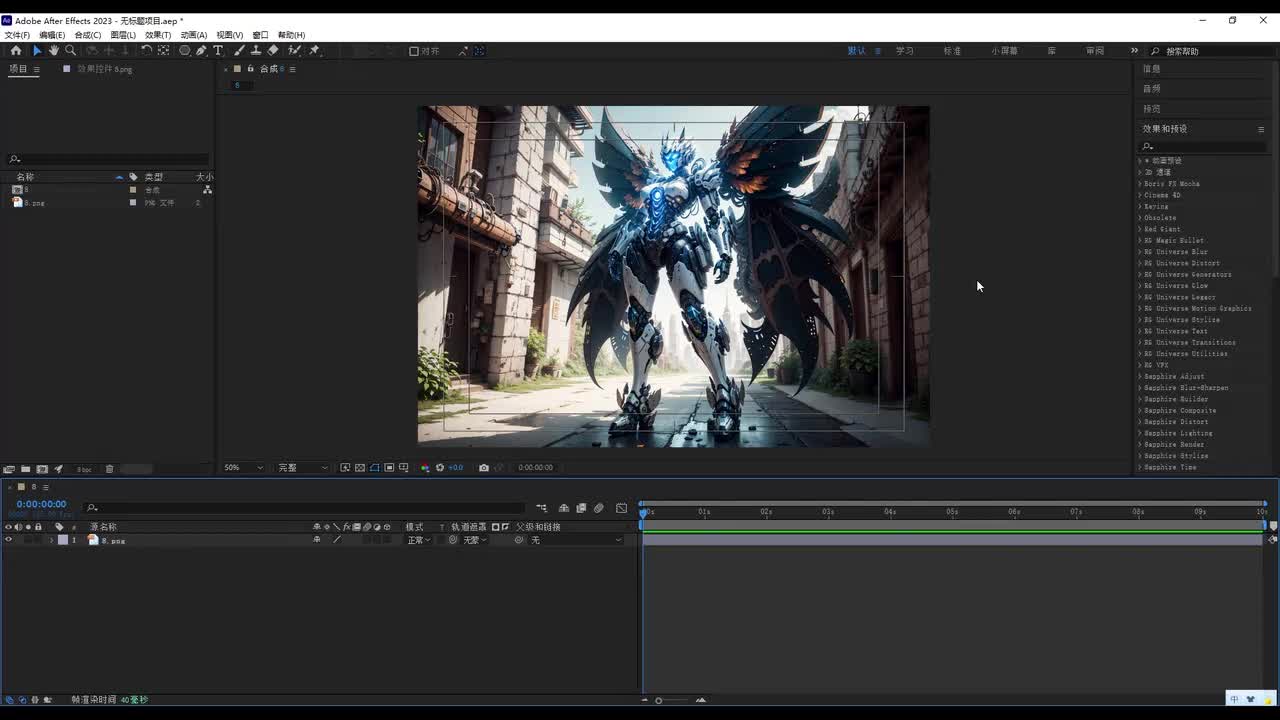Viewport: 1280px width, 720px height.
Task: Open the 无蒙 track matte dropdown
Action: click(x=474, y=540)
